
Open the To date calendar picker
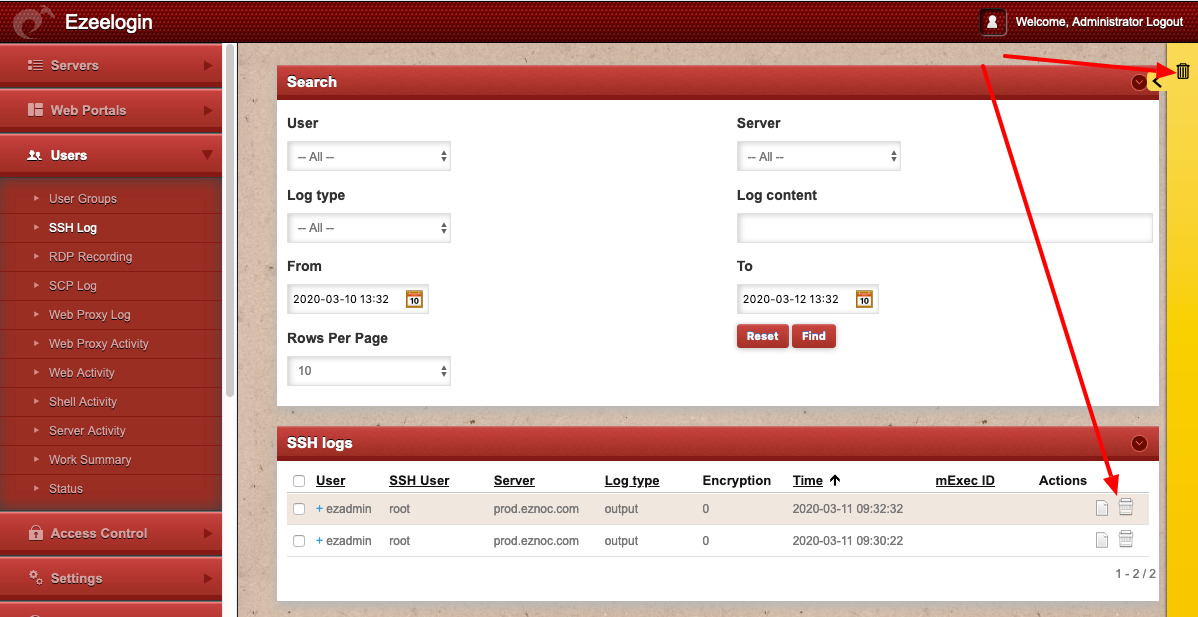click(x=864, y=299)
